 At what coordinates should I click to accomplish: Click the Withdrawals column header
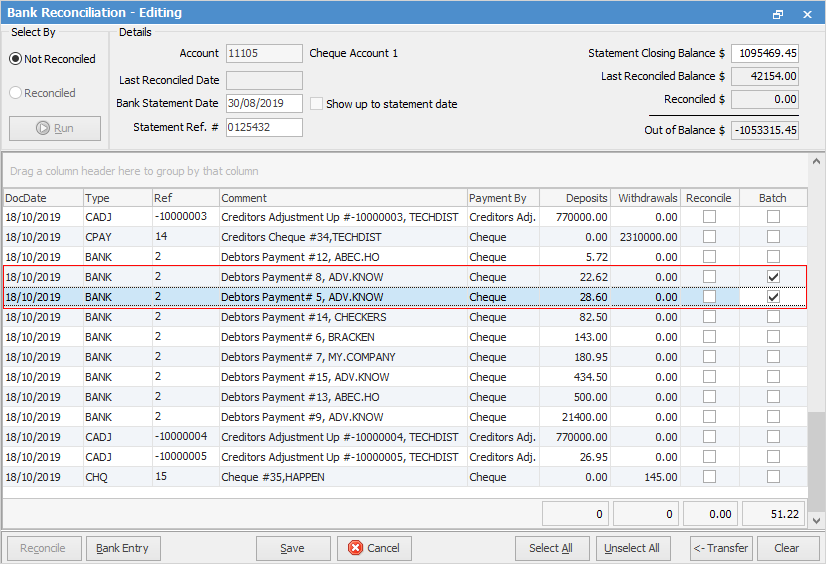tap(646, 198)
